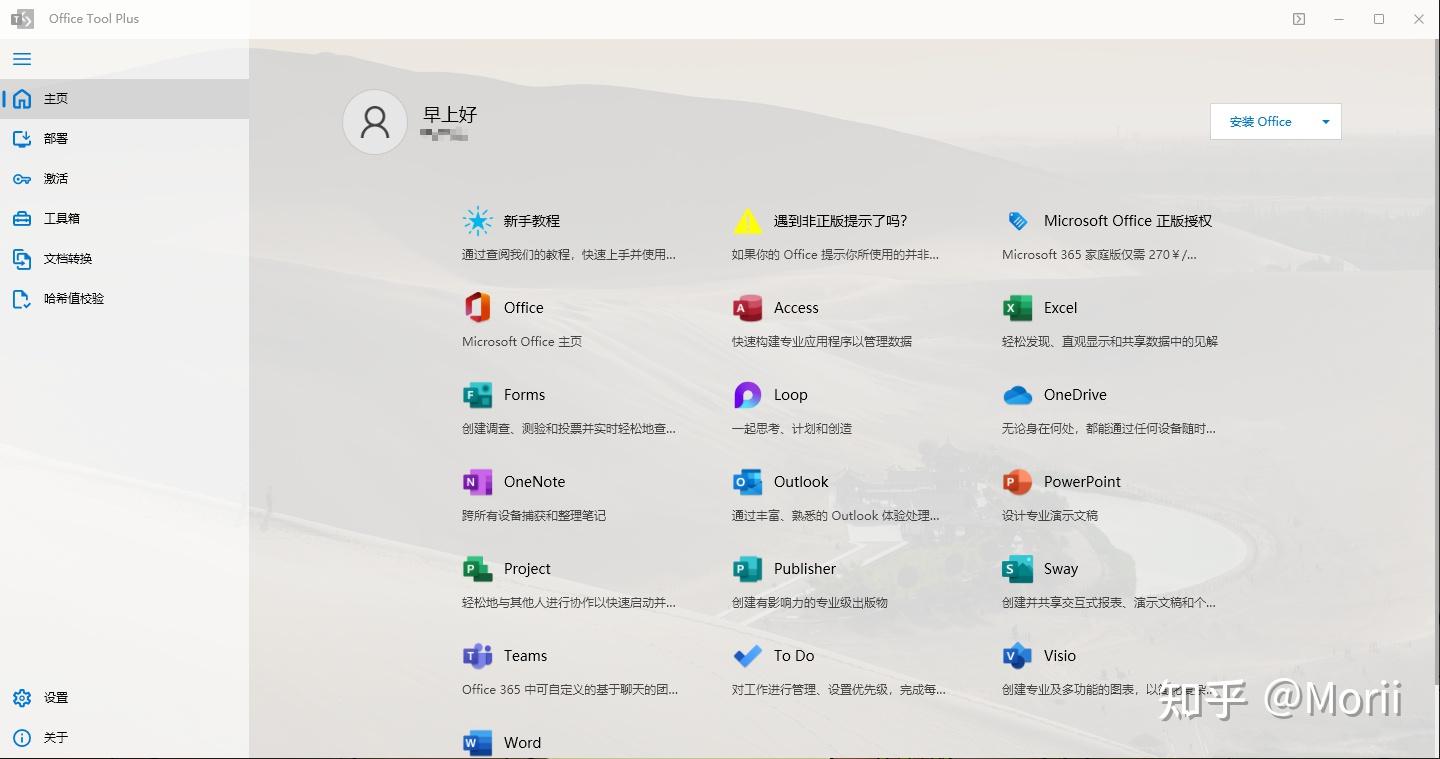
Task: Open the Project icon
Action: 478,569
